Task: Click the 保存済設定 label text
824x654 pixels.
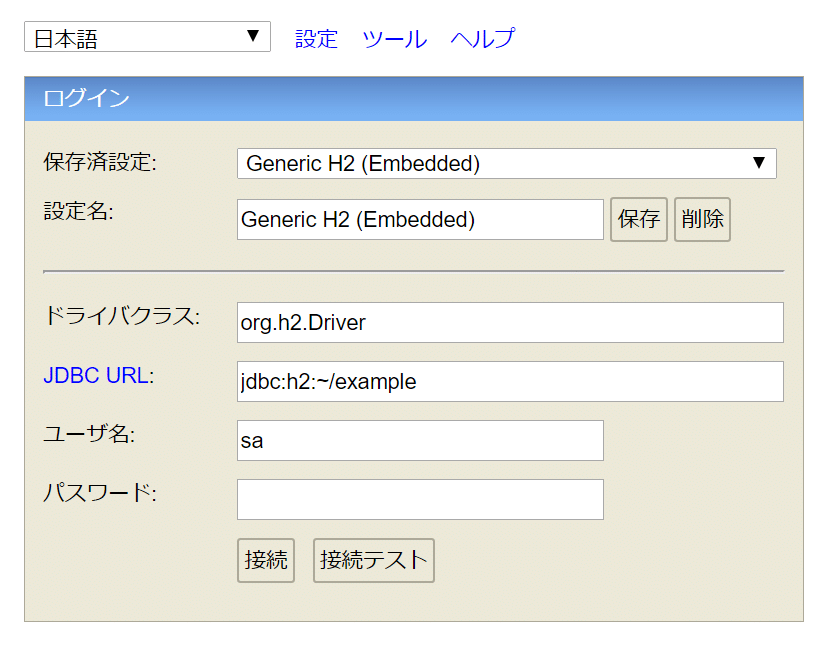Action: (100, 162)
